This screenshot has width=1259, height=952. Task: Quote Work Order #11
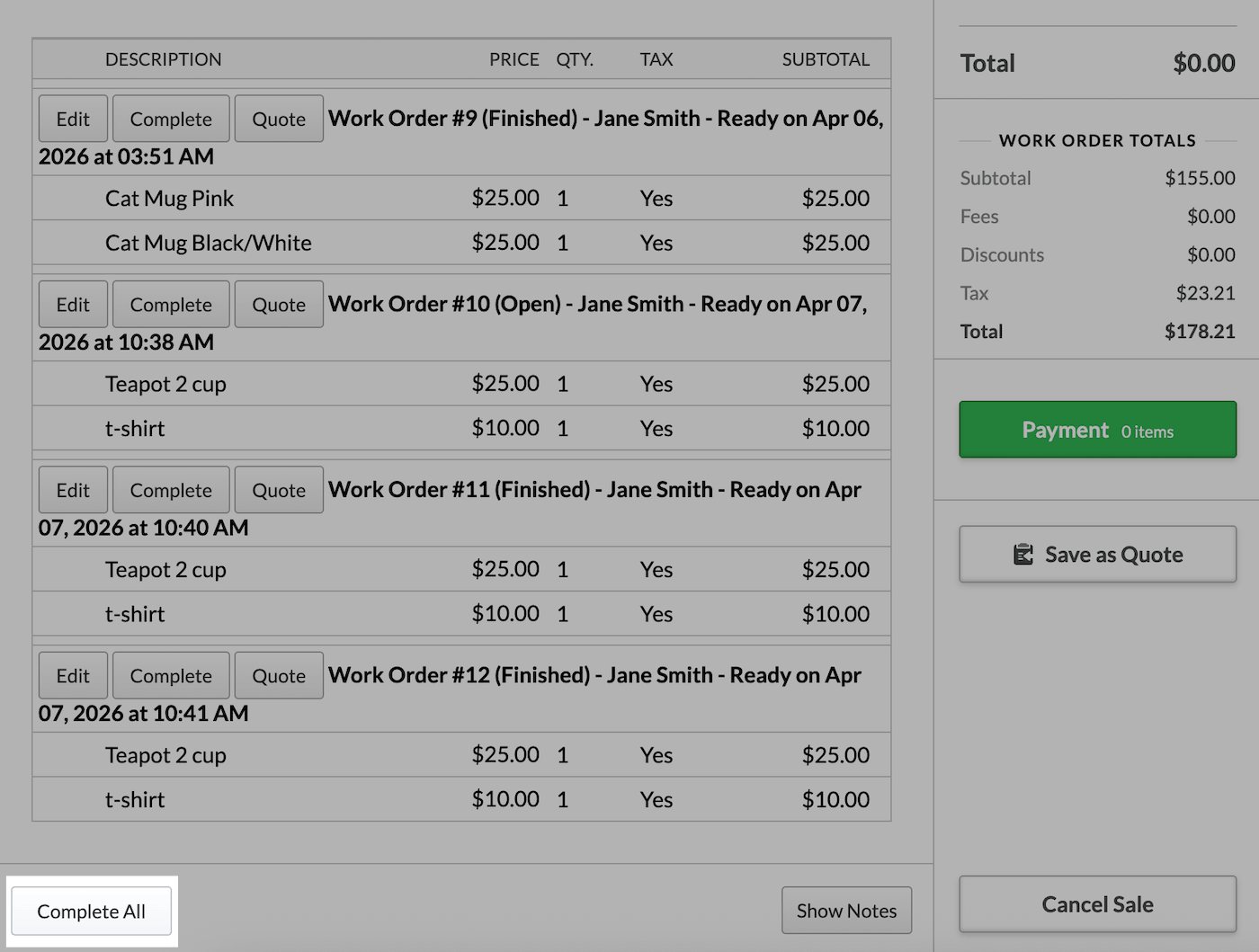coord(279,490)
